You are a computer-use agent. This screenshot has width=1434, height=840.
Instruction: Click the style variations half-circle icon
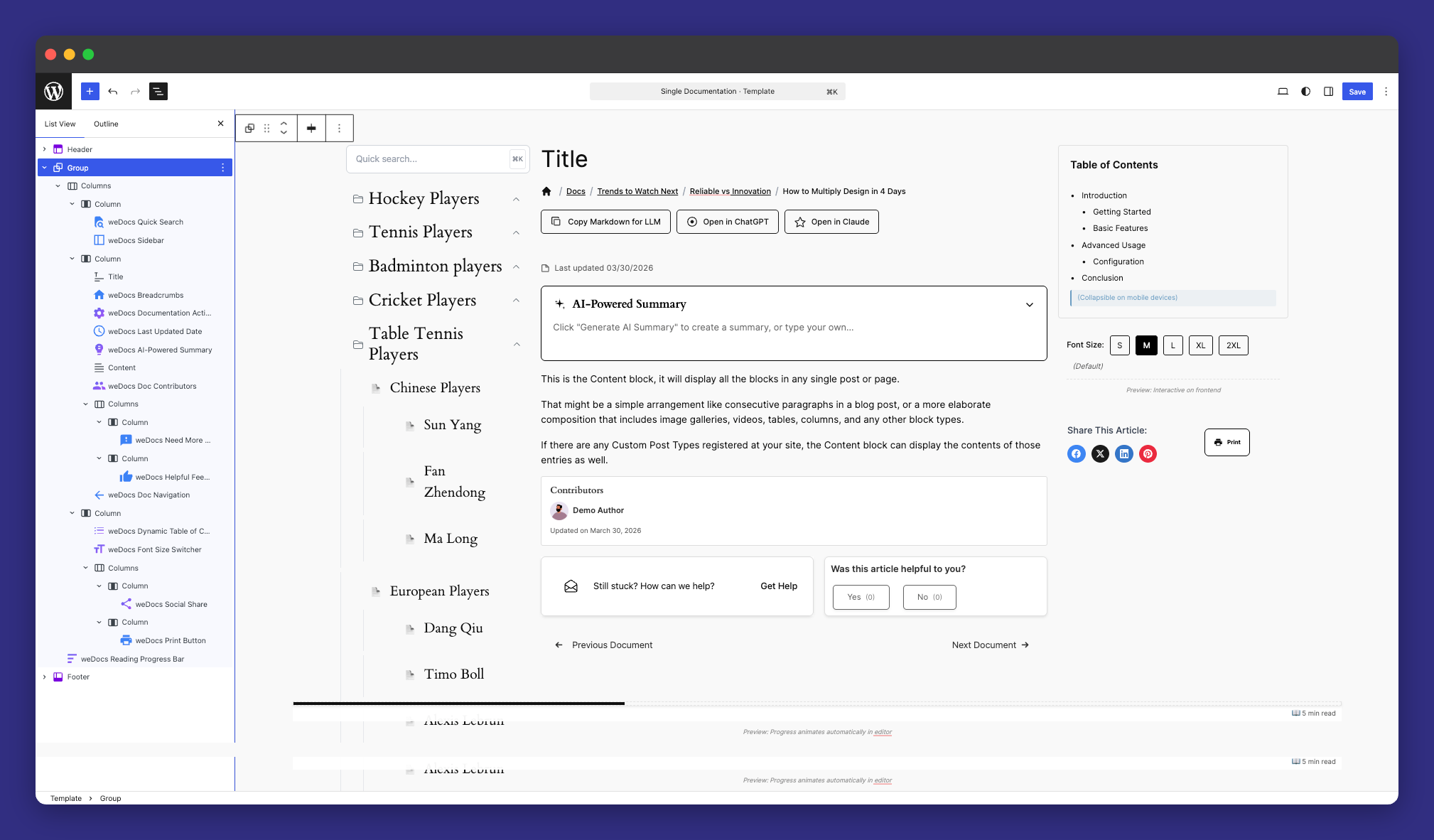pyautogui.click(x=1305, y=91)
